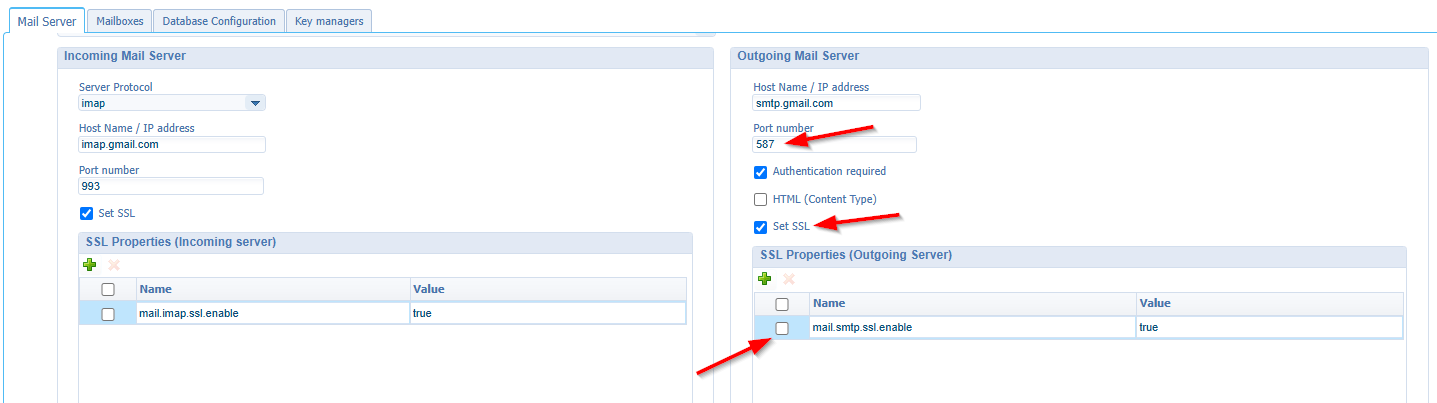The width and height of the screenshot is (1437, 403).
Task: Add a new incoming SSL property
Action: click(90, 265)
